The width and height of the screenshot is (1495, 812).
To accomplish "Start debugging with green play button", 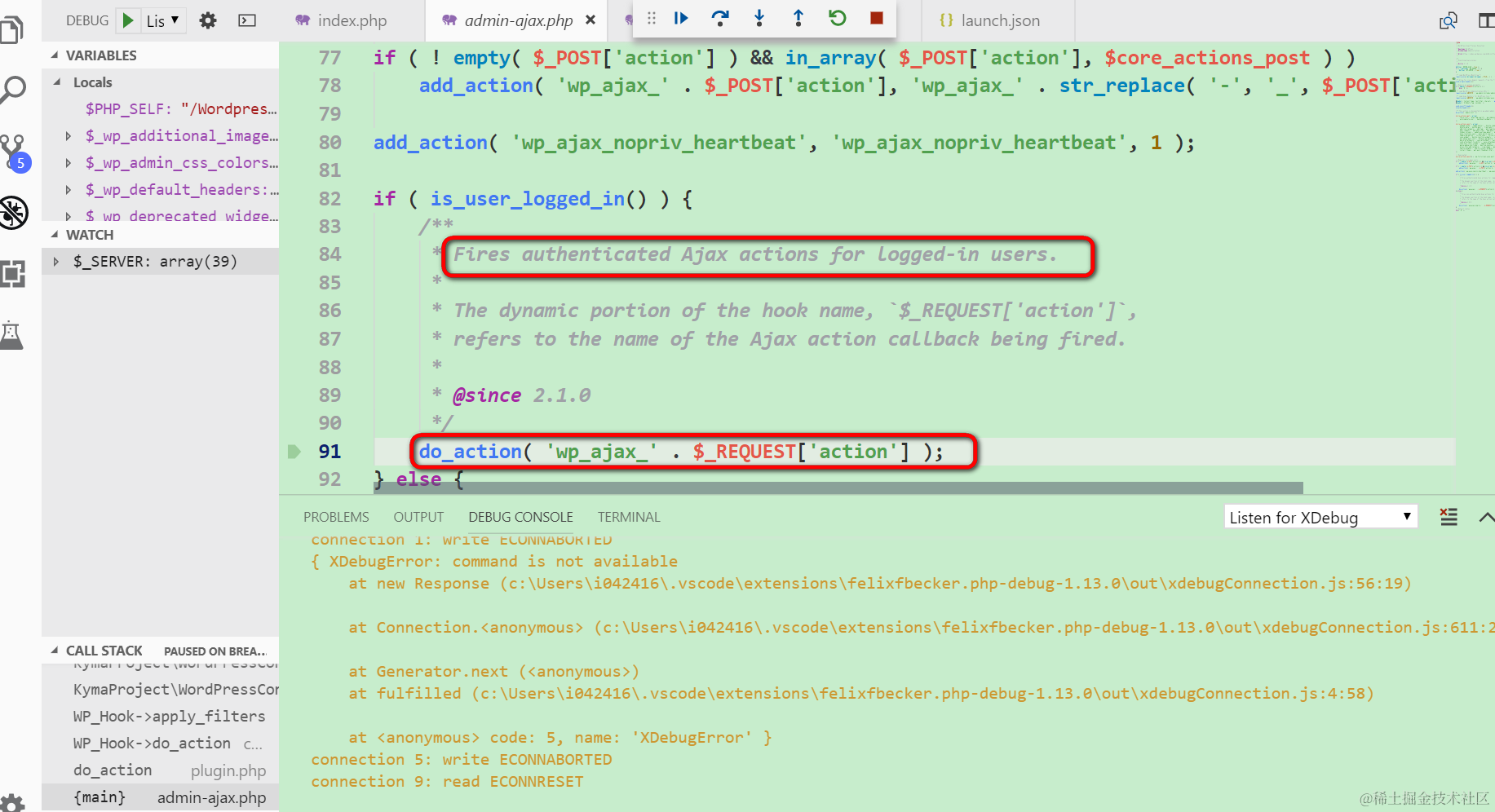I will (x=128, y=20).
